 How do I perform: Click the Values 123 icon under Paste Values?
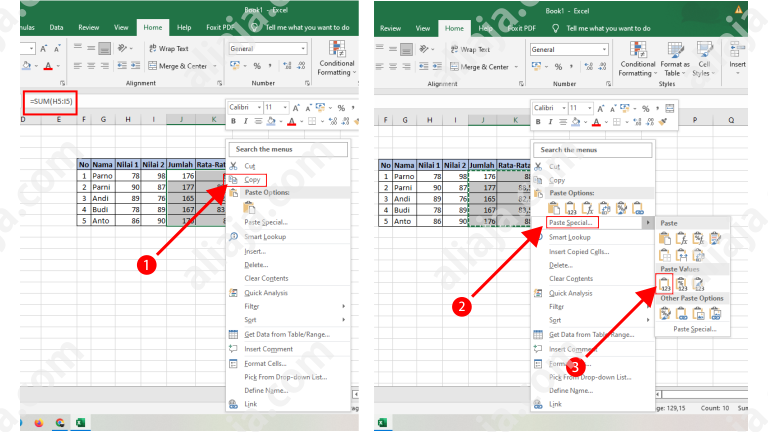(665, 284)
